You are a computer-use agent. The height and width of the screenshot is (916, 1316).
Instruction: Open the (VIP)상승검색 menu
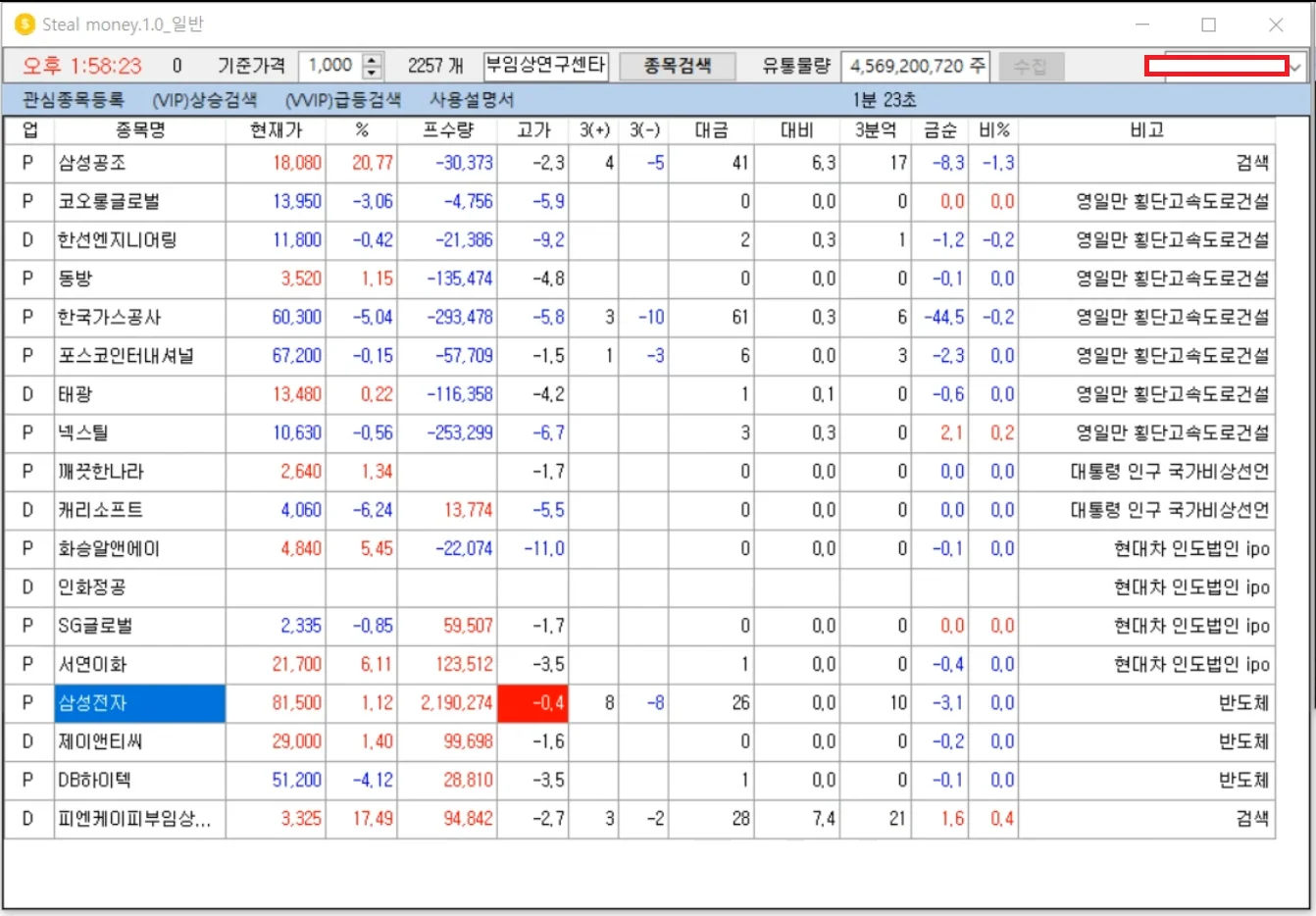205,100
